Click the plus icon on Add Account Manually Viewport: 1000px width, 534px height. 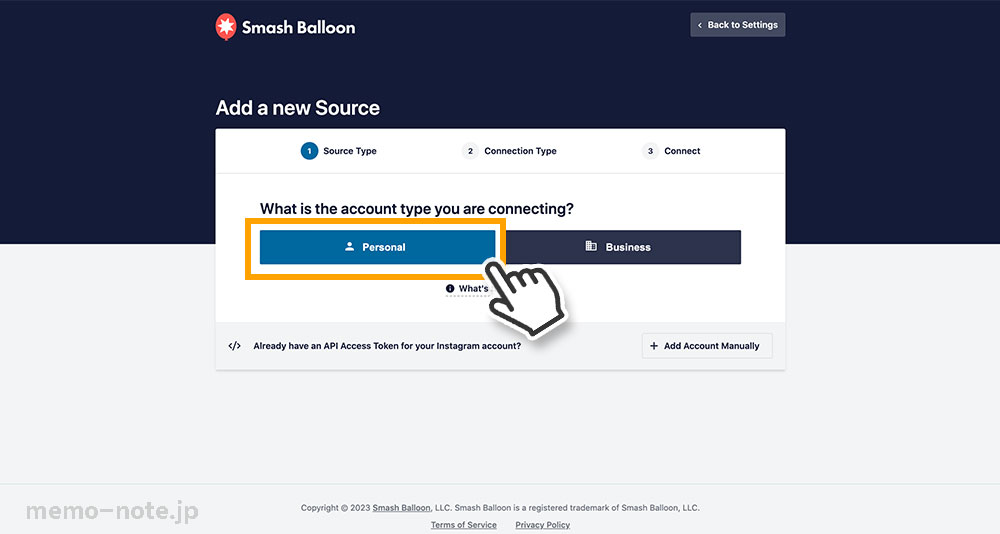coord(654,346)
